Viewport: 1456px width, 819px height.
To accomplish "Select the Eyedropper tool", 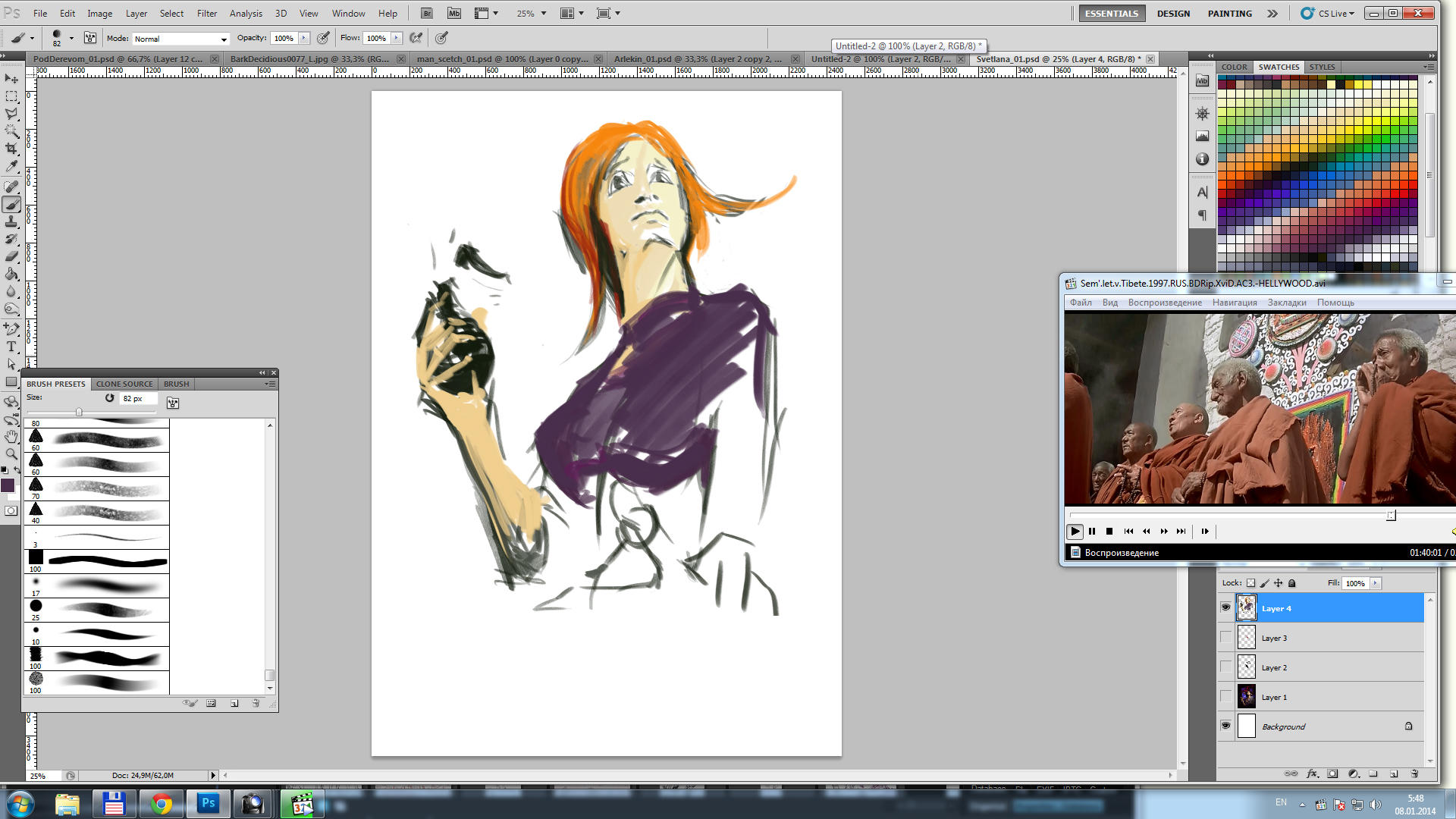I will tap(11, 167).
